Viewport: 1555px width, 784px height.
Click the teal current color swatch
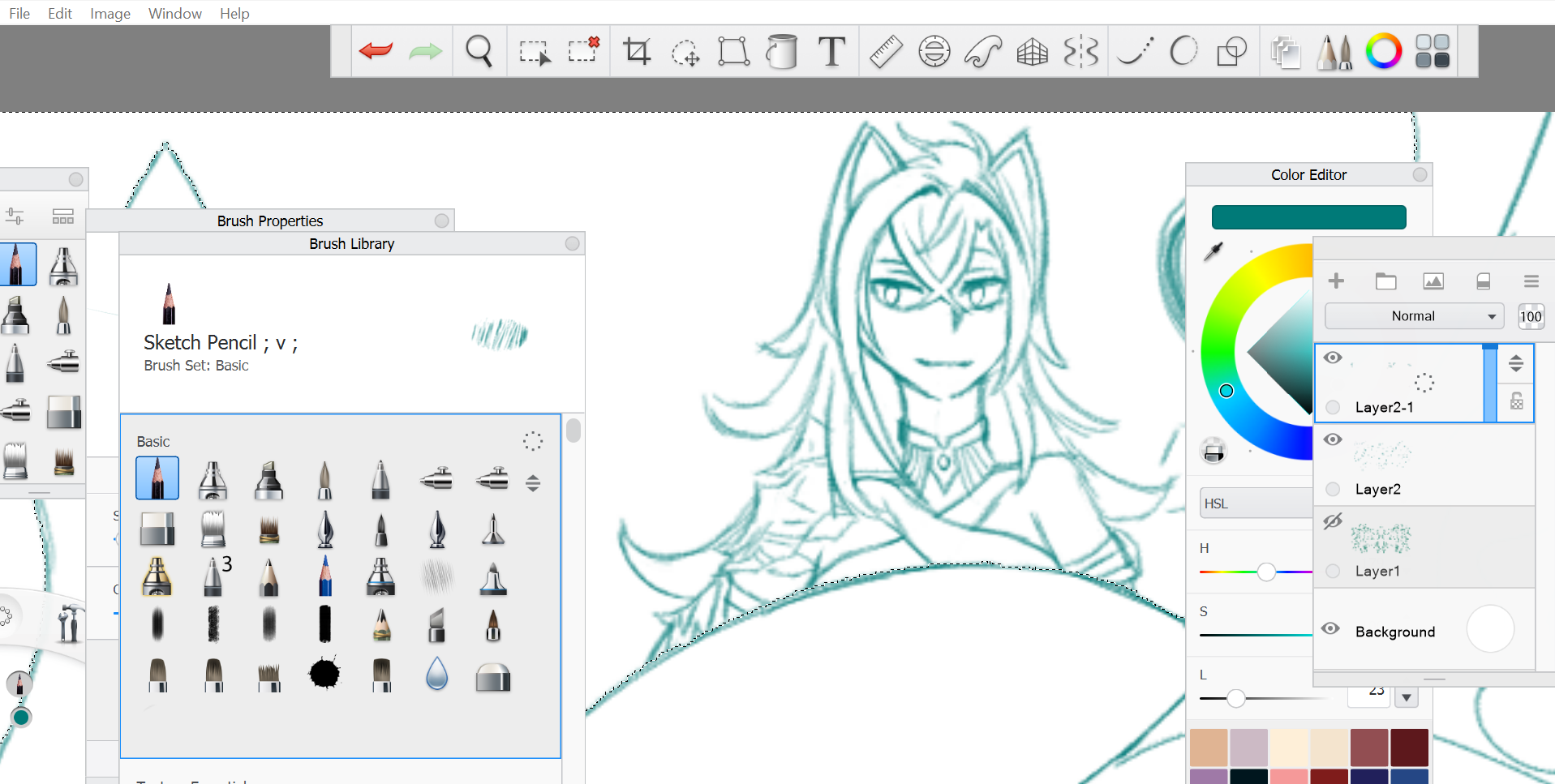pos(1308,216)
